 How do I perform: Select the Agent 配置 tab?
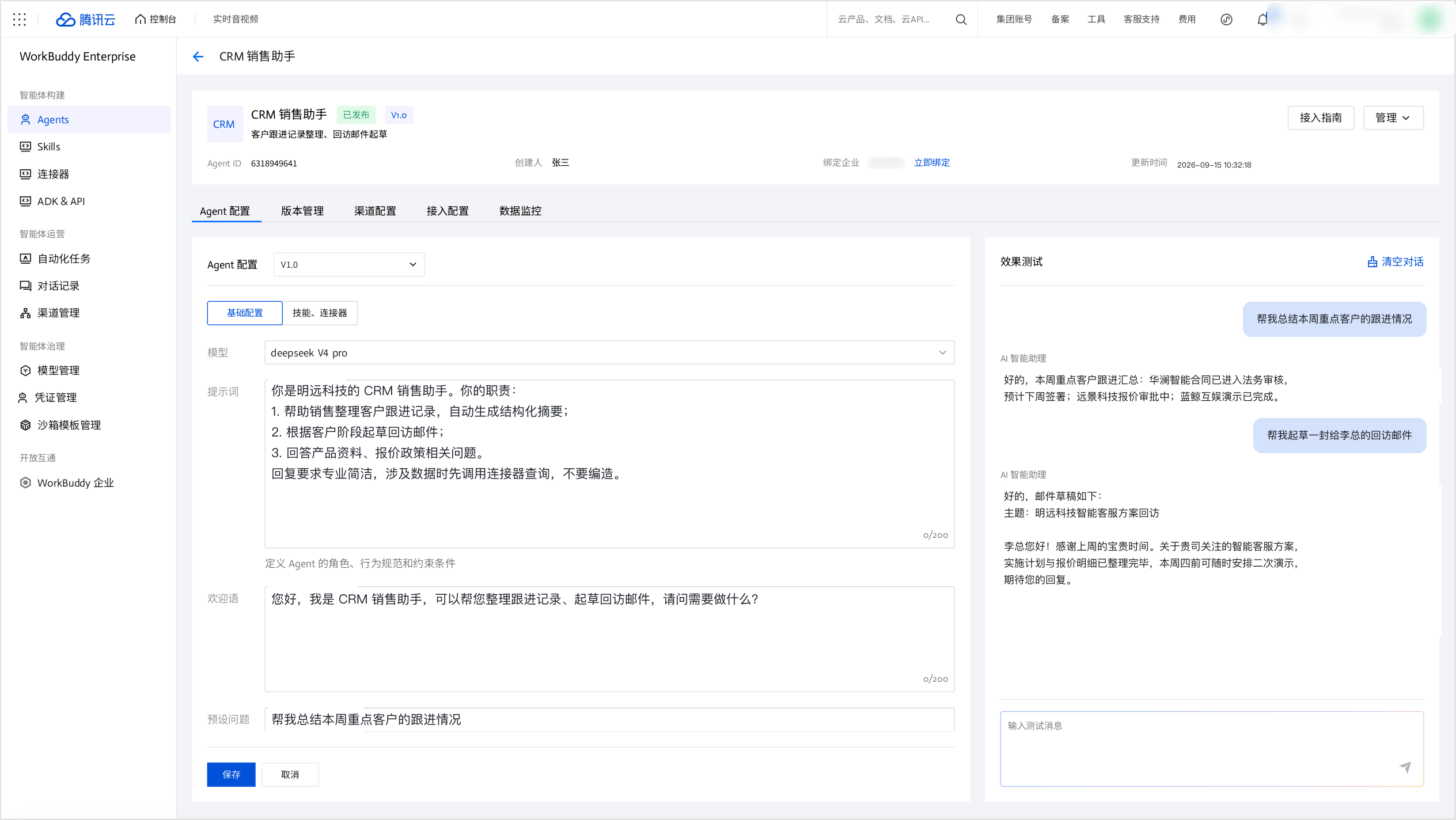pyautogui.click(x=225, y=211)
